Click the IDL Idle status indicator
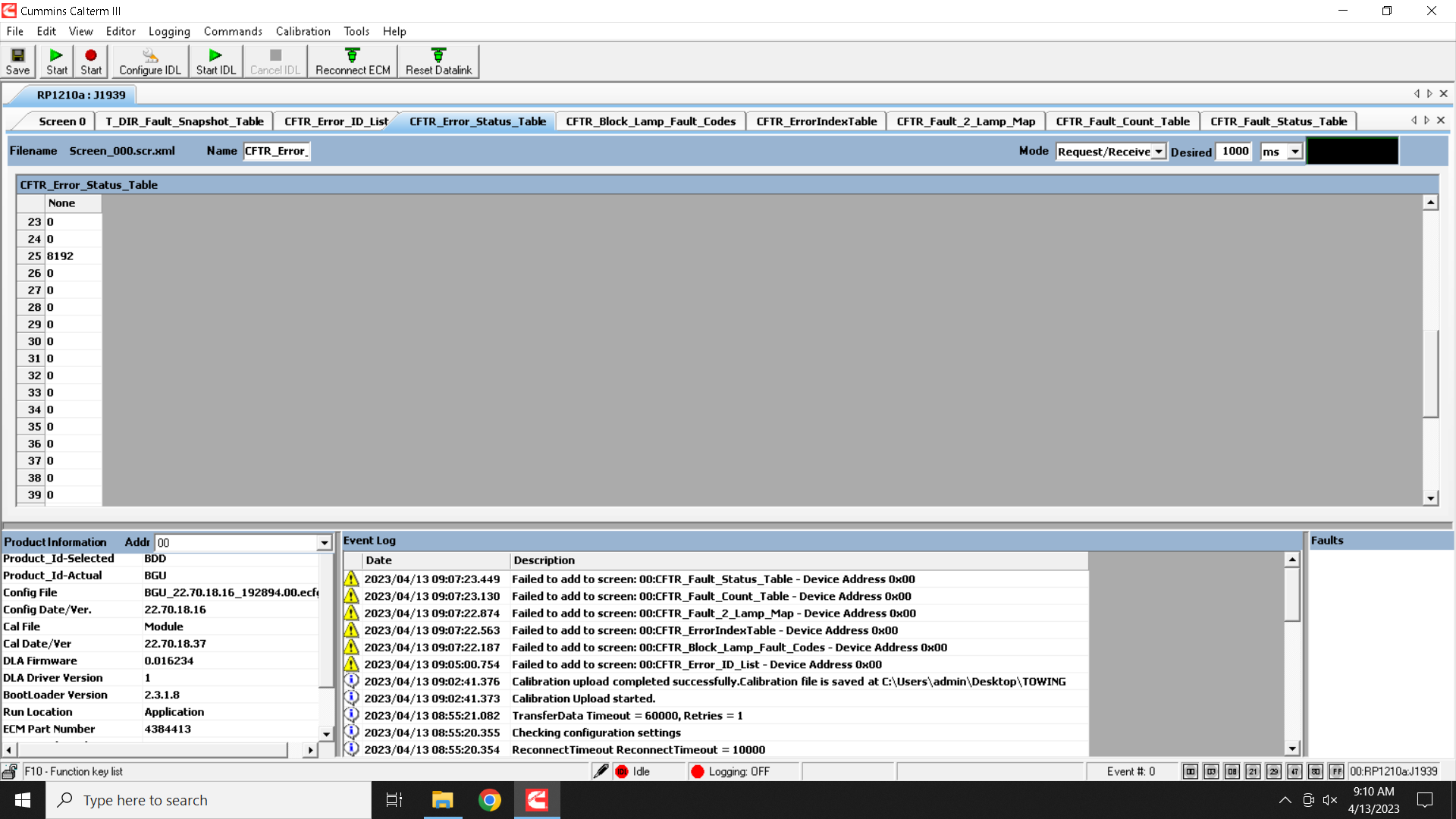Screen dimensions: 1456x819 click(x=622, y=771)
